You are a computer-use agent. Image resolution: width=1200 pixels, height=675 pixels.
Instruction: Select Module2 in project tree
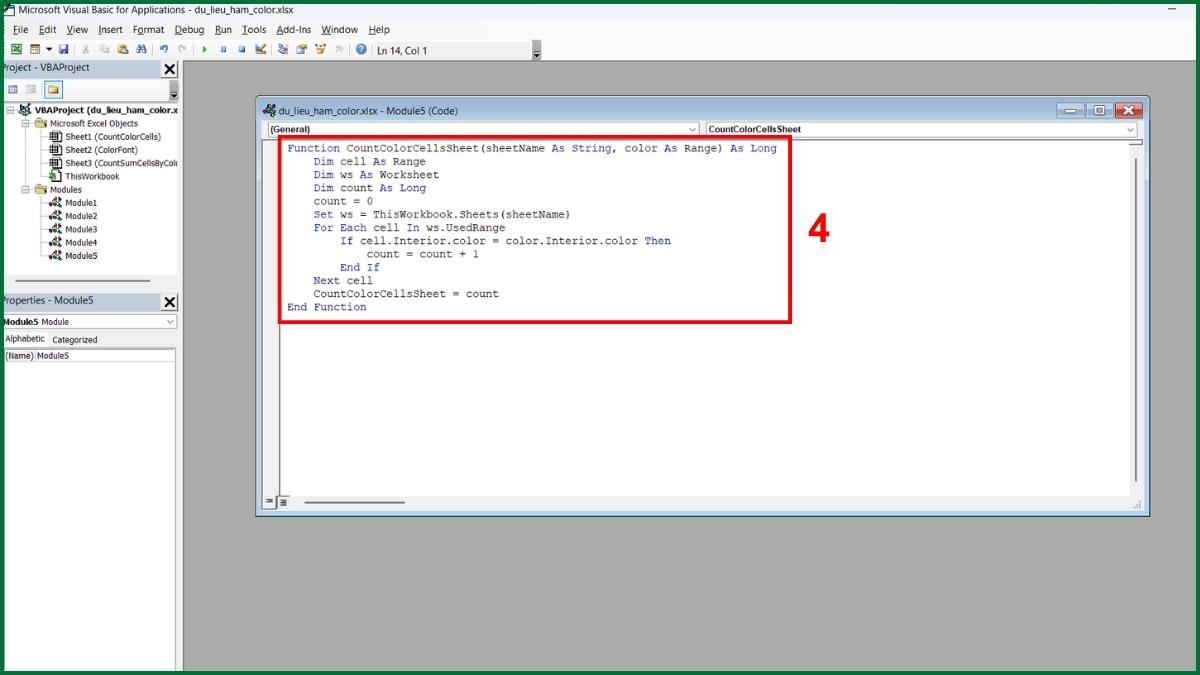(x=81, y=216)
